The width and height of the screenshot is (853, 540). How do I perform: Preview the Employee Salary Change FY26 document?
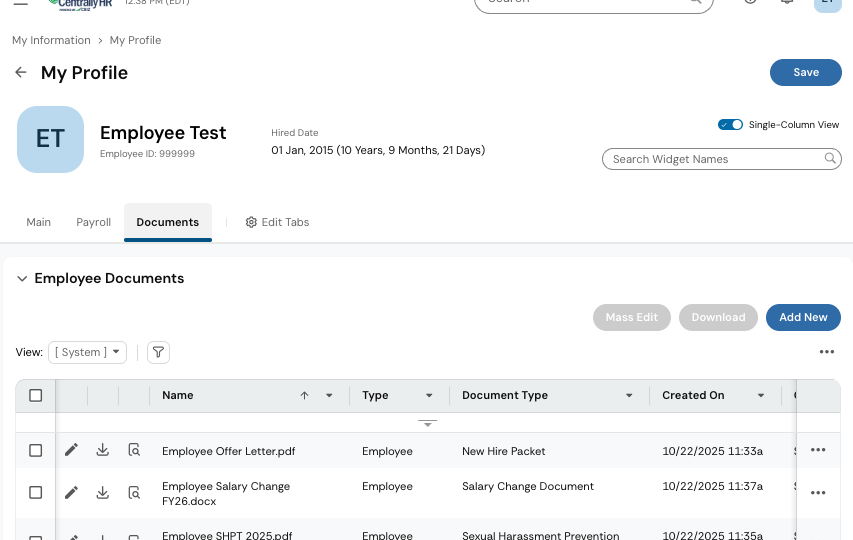point(134,492)
